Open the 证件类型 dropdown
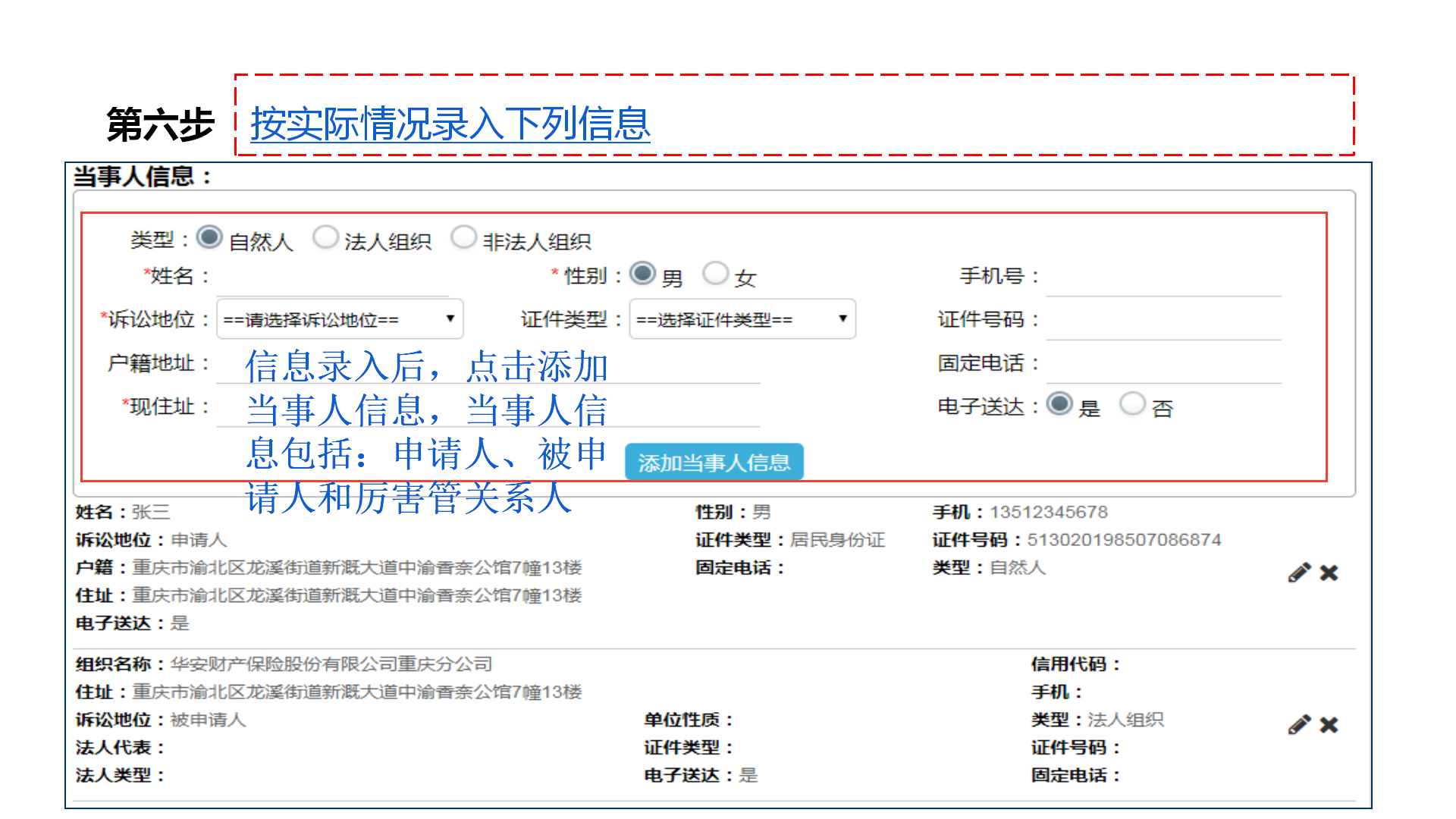Screen dimensions: 1456x819 click(x=742, y=319)
